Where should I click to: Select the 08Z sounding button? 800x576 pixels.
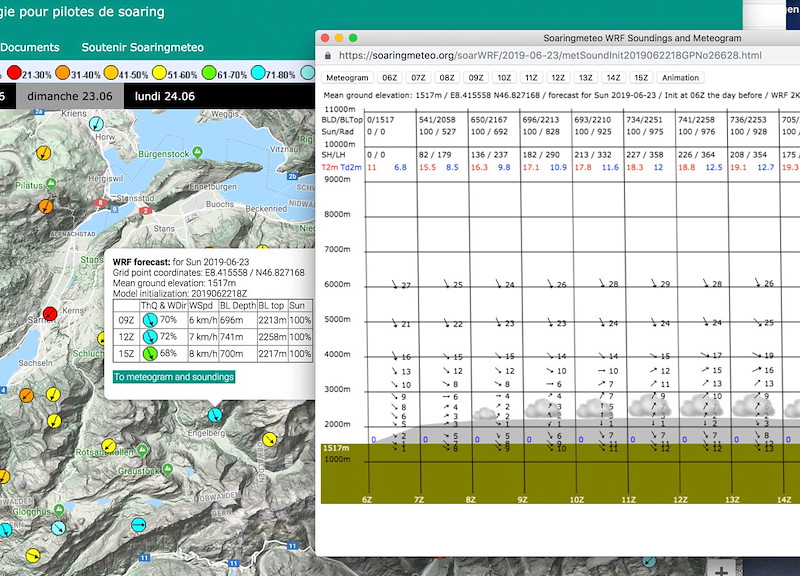[446, 78]
